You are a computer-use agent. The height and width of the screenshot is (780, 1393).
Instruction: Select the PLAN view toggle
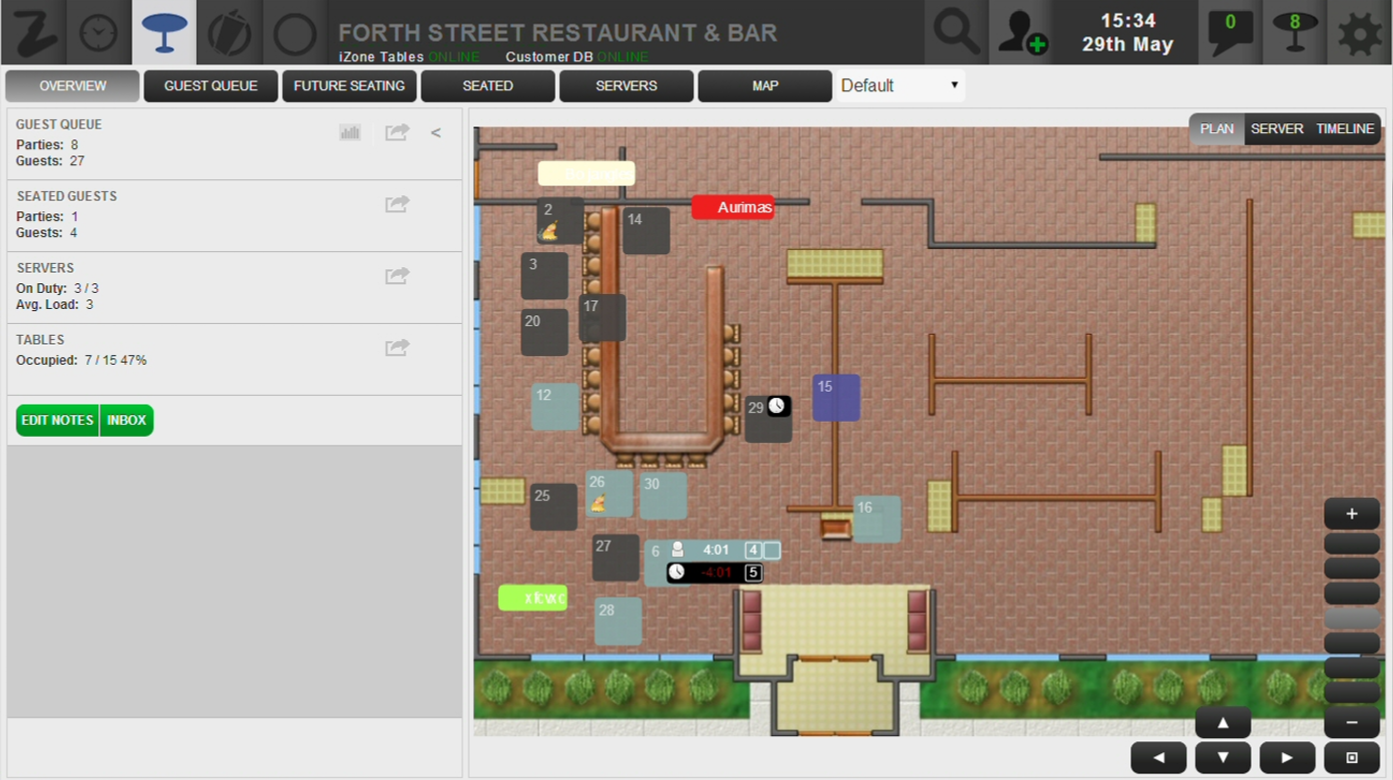[x=1217, y=129]
